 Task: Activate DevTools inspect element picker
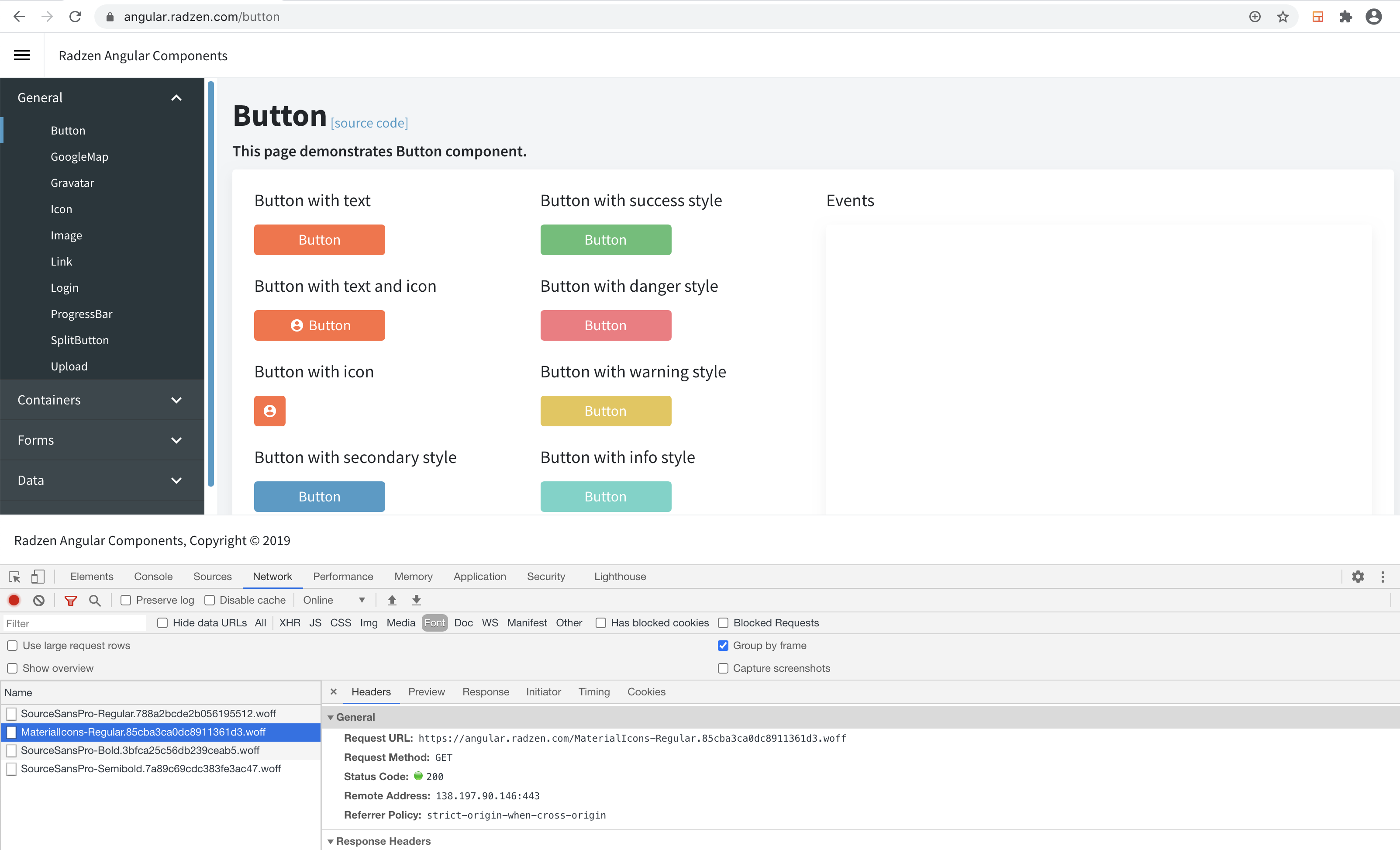pos(14,577)
